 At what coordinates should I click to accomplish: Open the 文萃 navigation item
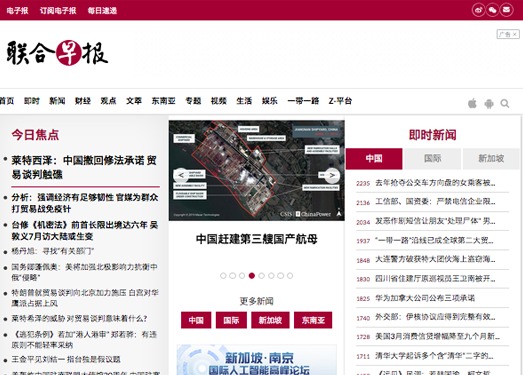click(x=134, y=101)
